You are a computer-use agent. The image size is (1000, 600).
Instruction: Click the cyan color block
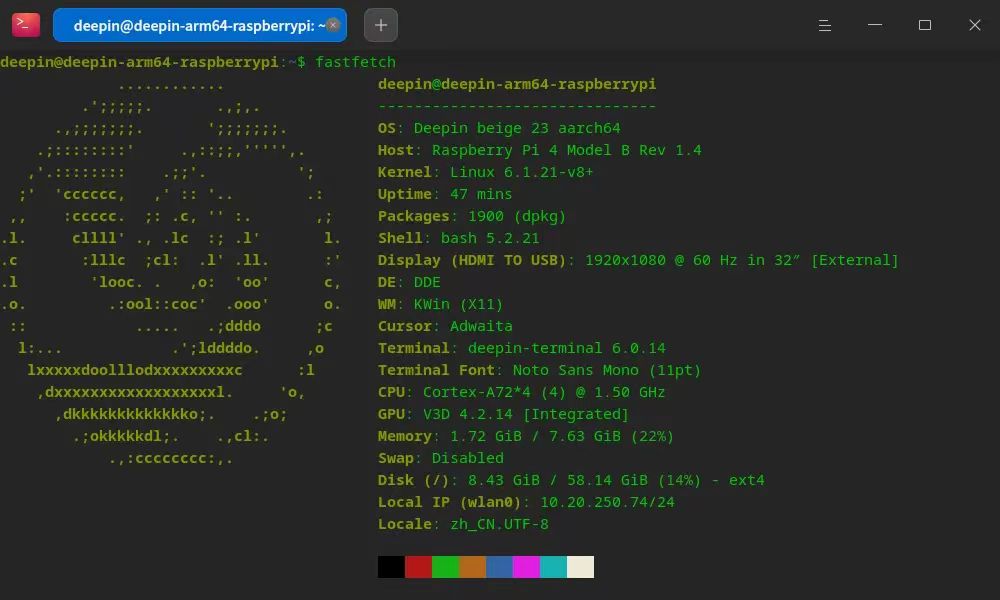[554, 567]
